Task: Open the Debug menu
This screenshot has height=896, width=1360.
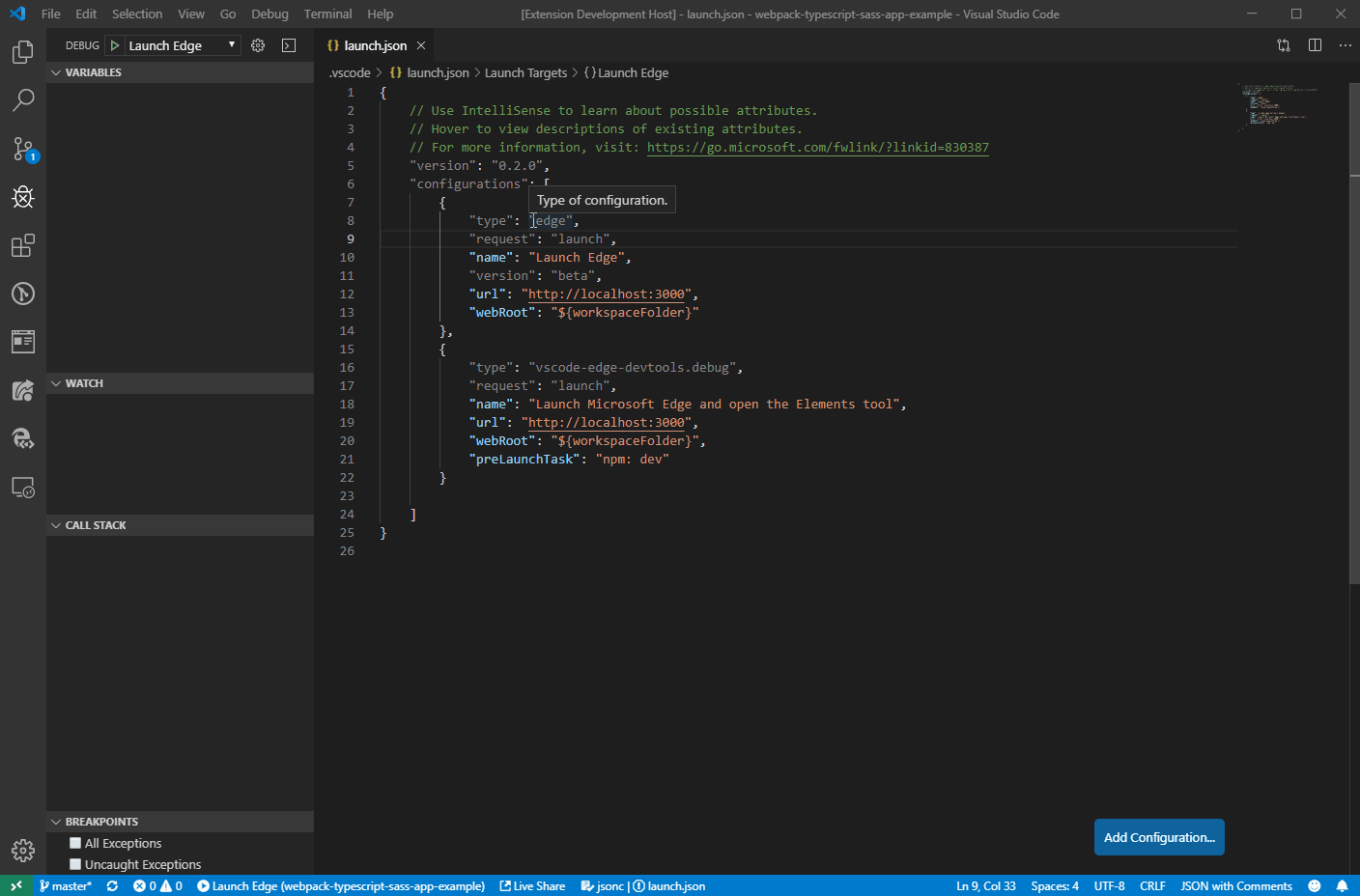Action: click(269, 14)
